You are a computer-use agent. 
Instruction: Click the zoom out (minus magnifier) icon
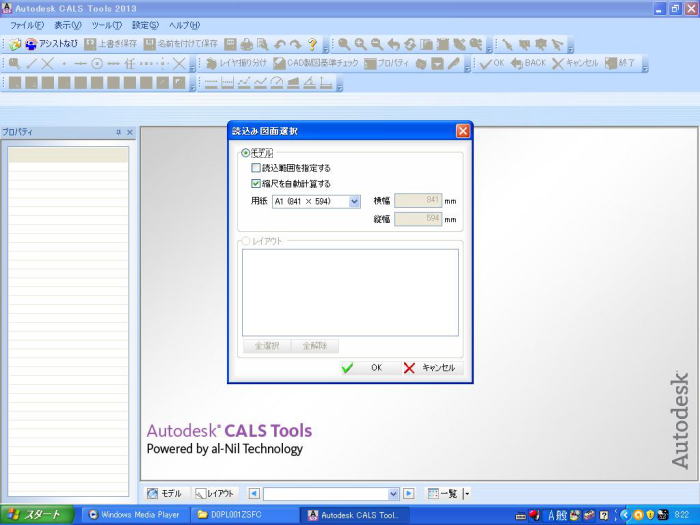tap(377, 44)
